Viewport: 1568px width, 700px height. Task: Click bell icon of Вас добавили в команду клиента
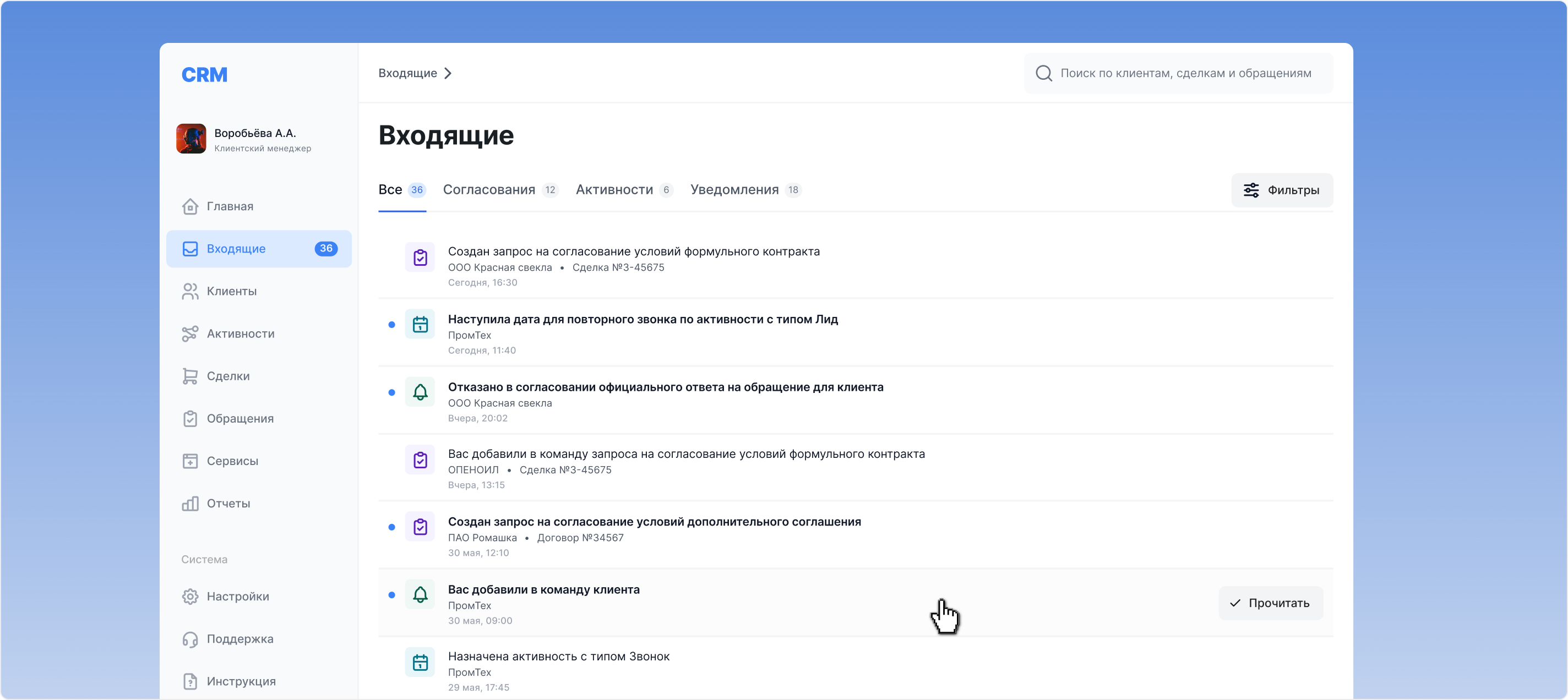click(x=420, y=595)
